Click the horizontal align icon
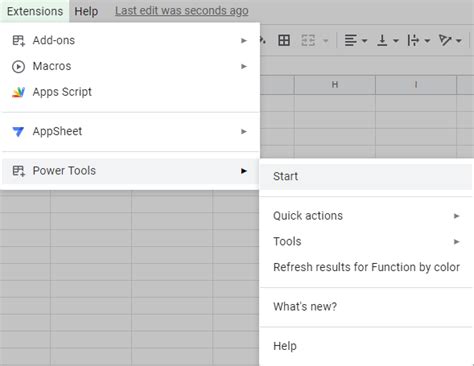Image resolution: width=474 pixels, height=366 pixels. coord(350,41)
